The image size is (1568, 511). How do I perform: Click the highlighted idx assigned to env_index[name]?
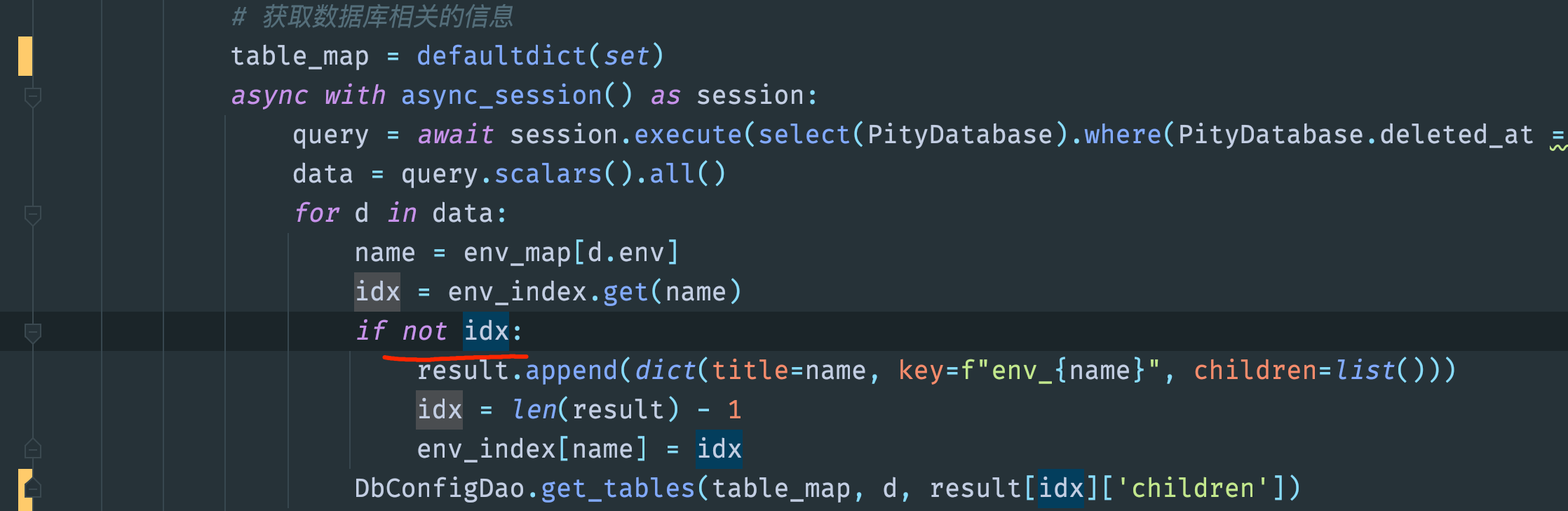pyautogui.click(x=719, y=449)
